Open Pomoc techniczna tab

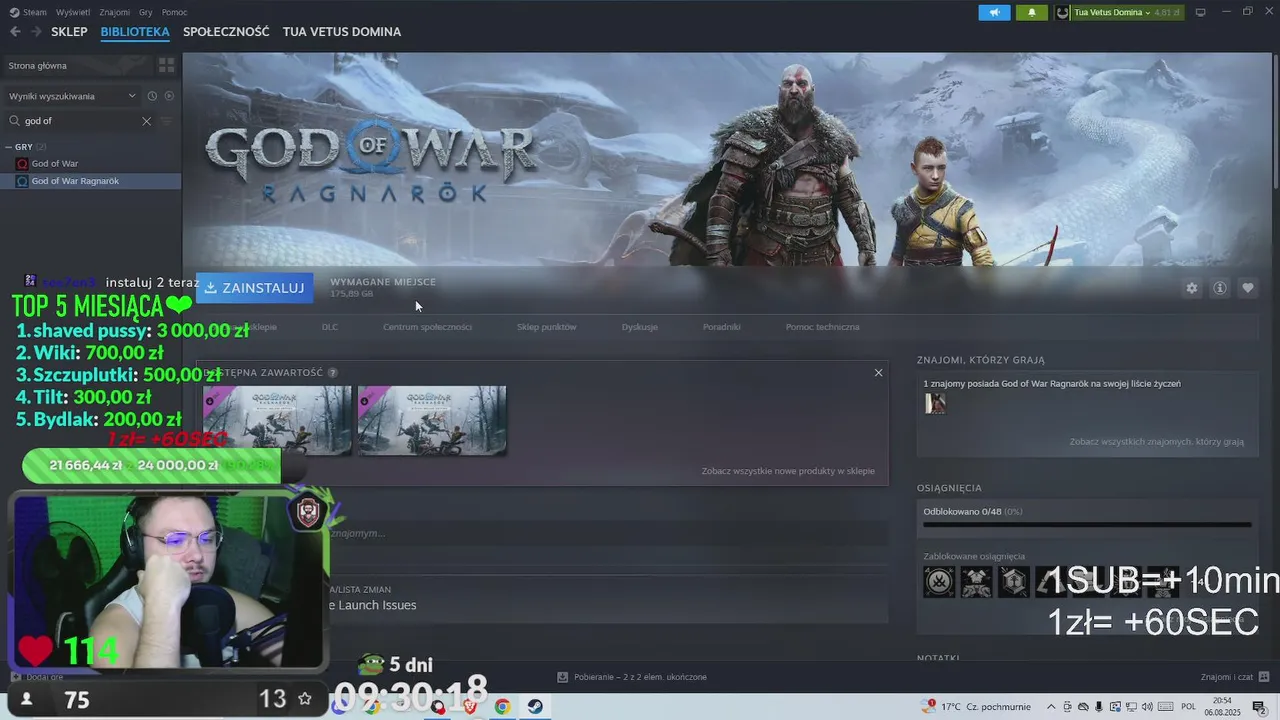[x=822, y=327]
